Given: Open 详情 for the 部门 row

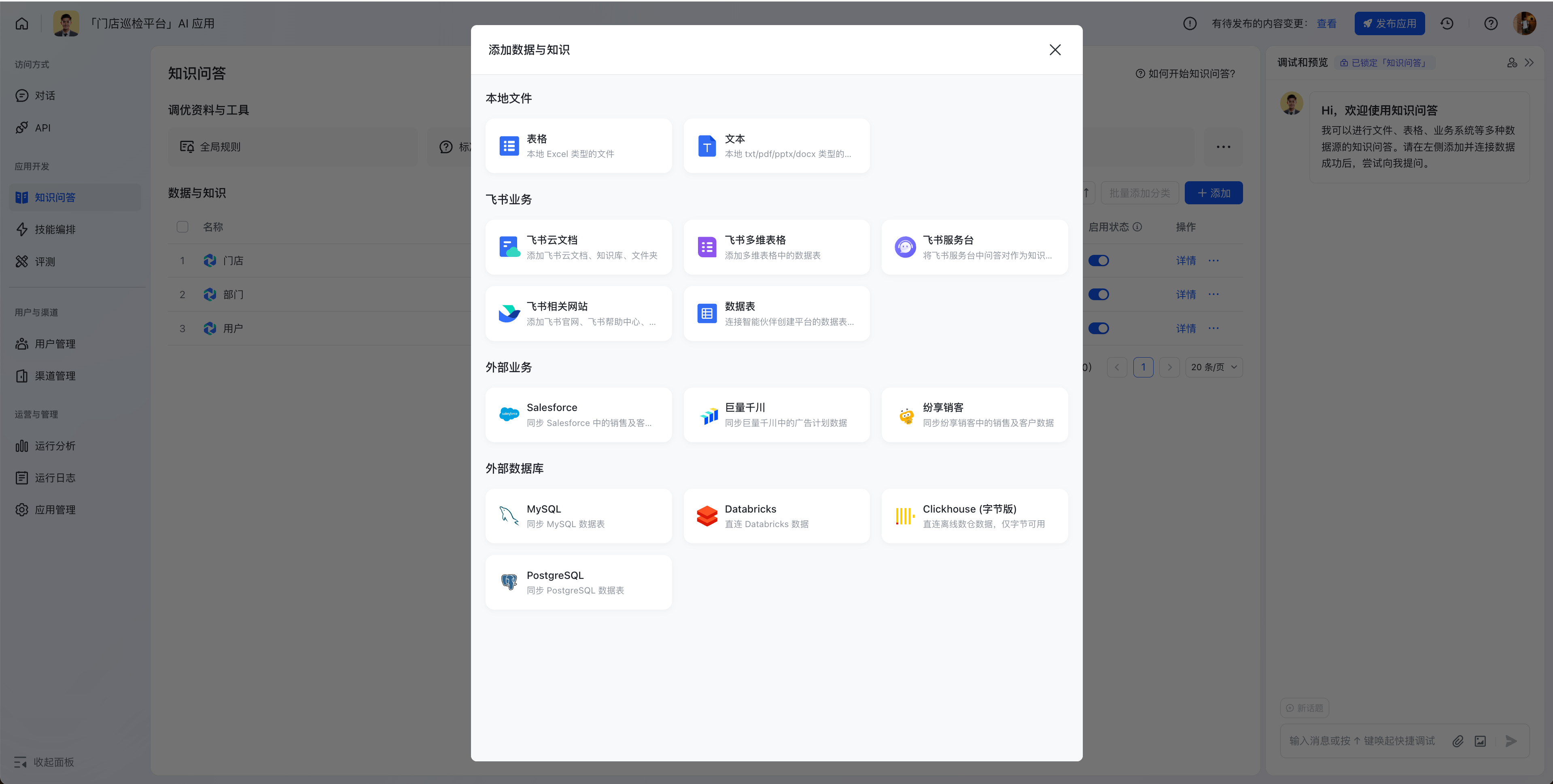Looking at the screenshot, I should pos(1186,294).
